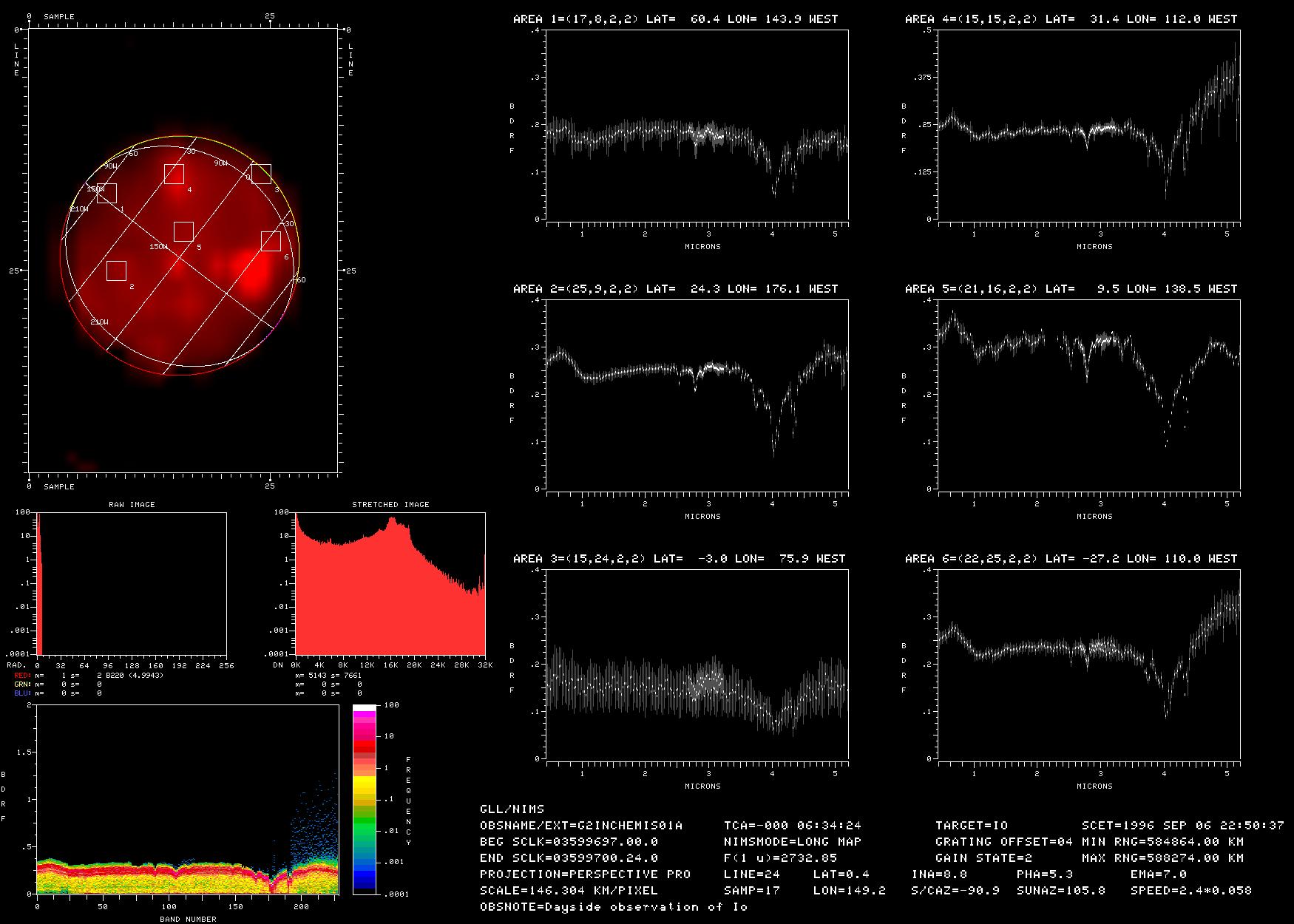Select the Area 2 square marker on Io

(x=116, y=271)
